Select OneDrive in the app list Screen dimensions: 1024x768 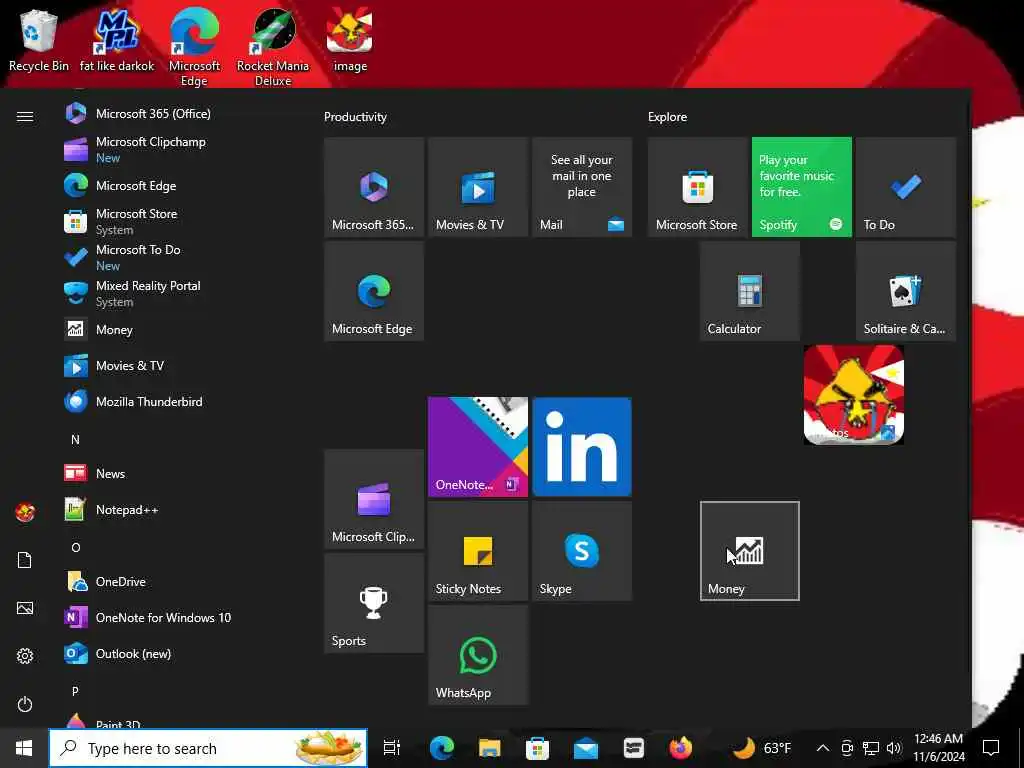tap(183, 581)
